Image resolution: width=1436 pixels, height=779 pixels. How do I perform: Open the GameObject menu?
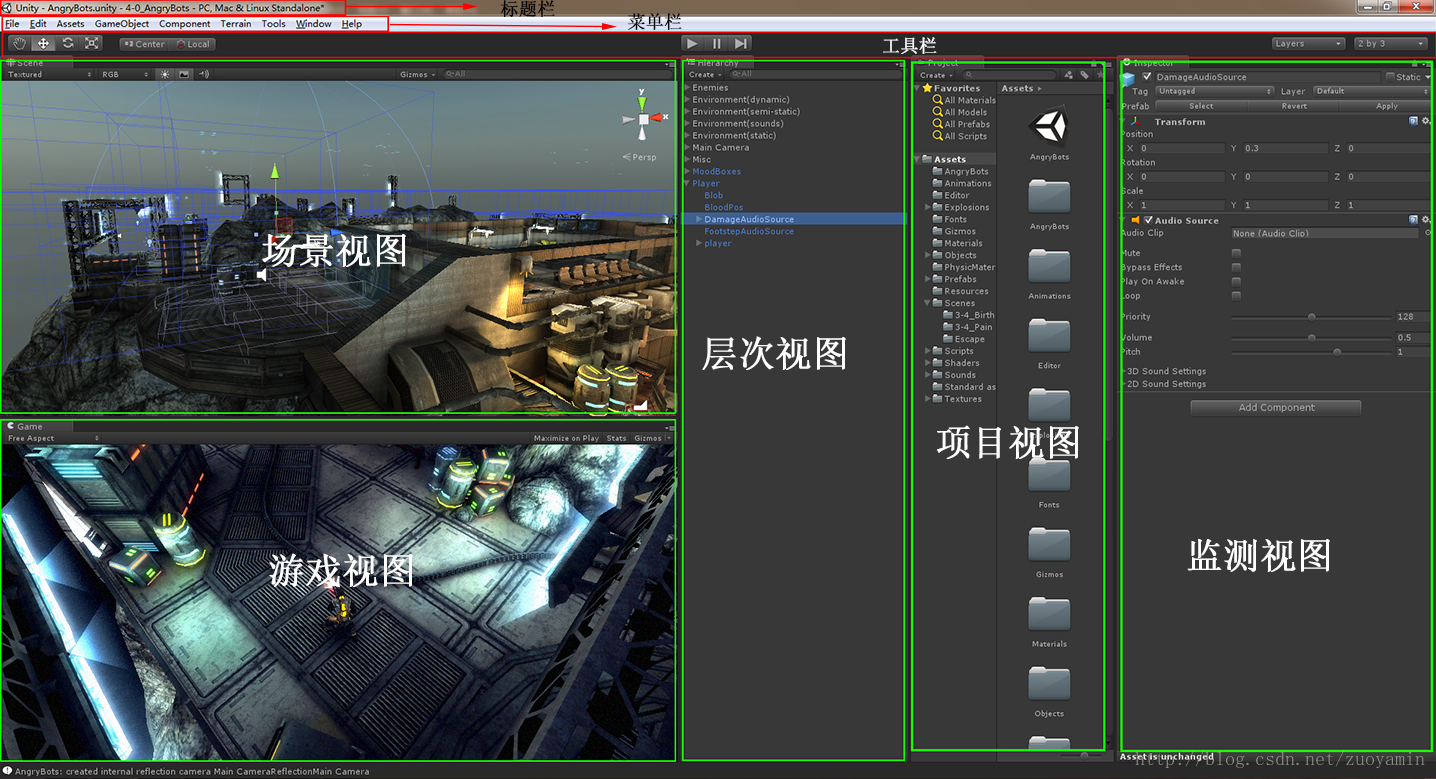[122, 24]
